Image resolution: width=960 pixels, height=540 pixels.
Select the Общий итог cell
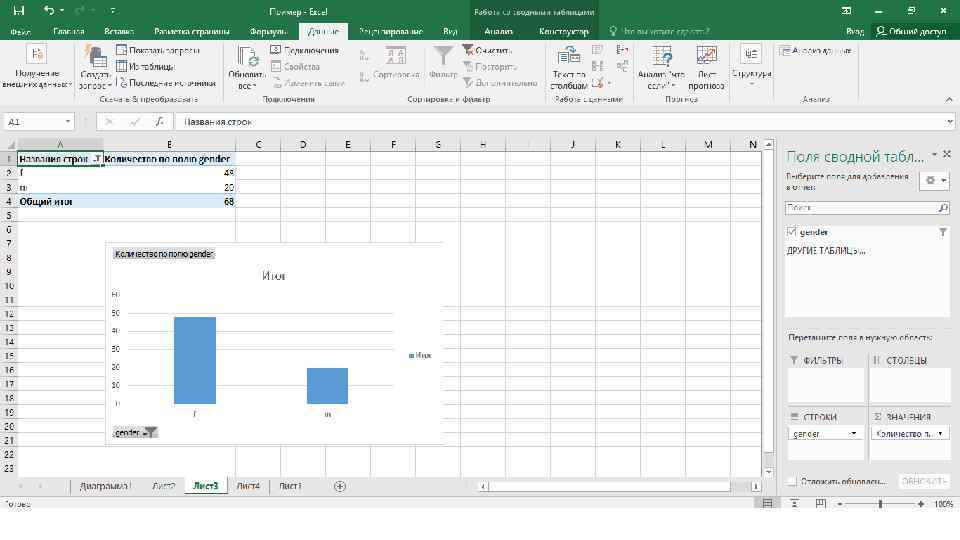tap(60, 201)
